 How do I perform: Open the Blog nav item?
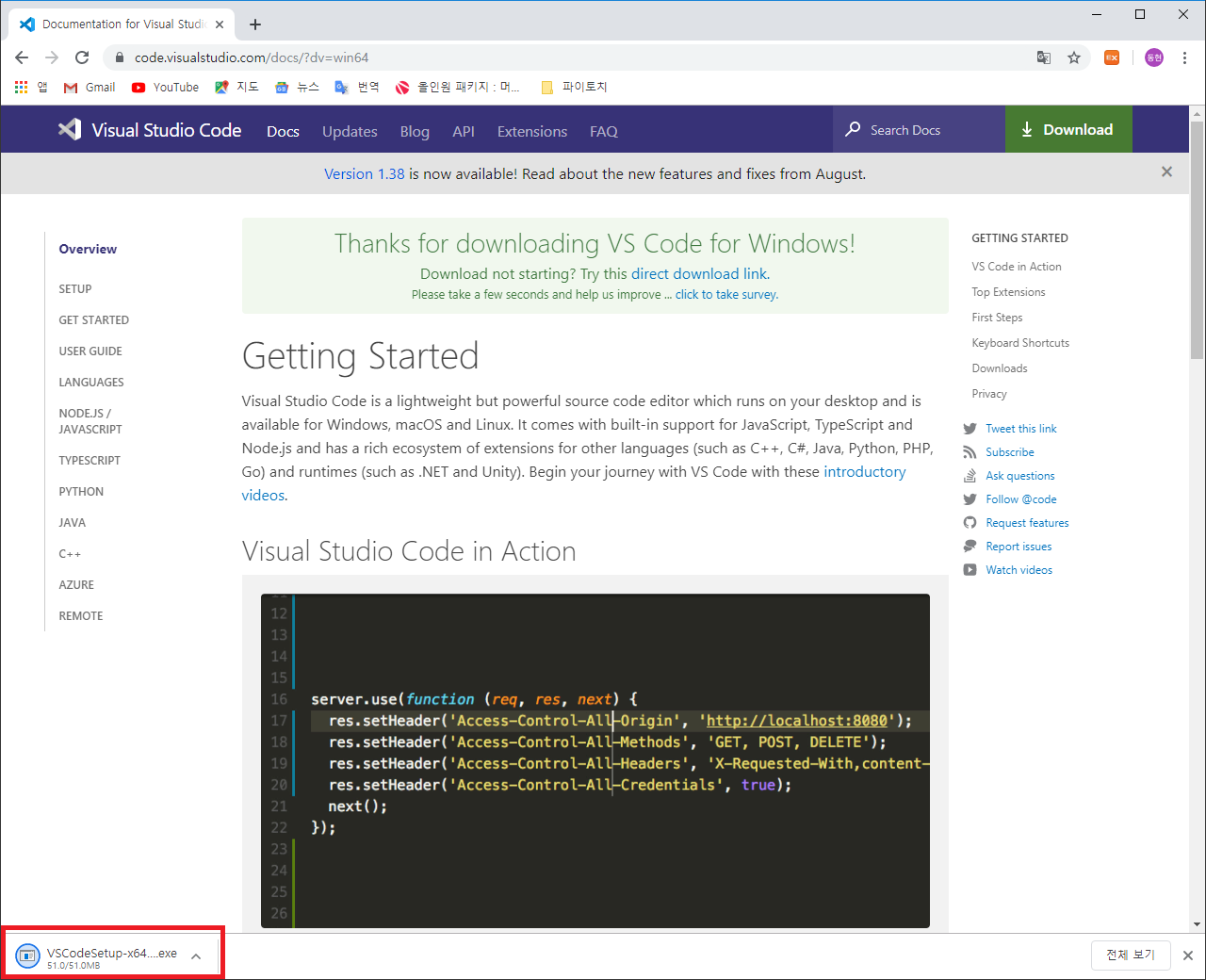point(415,131)
